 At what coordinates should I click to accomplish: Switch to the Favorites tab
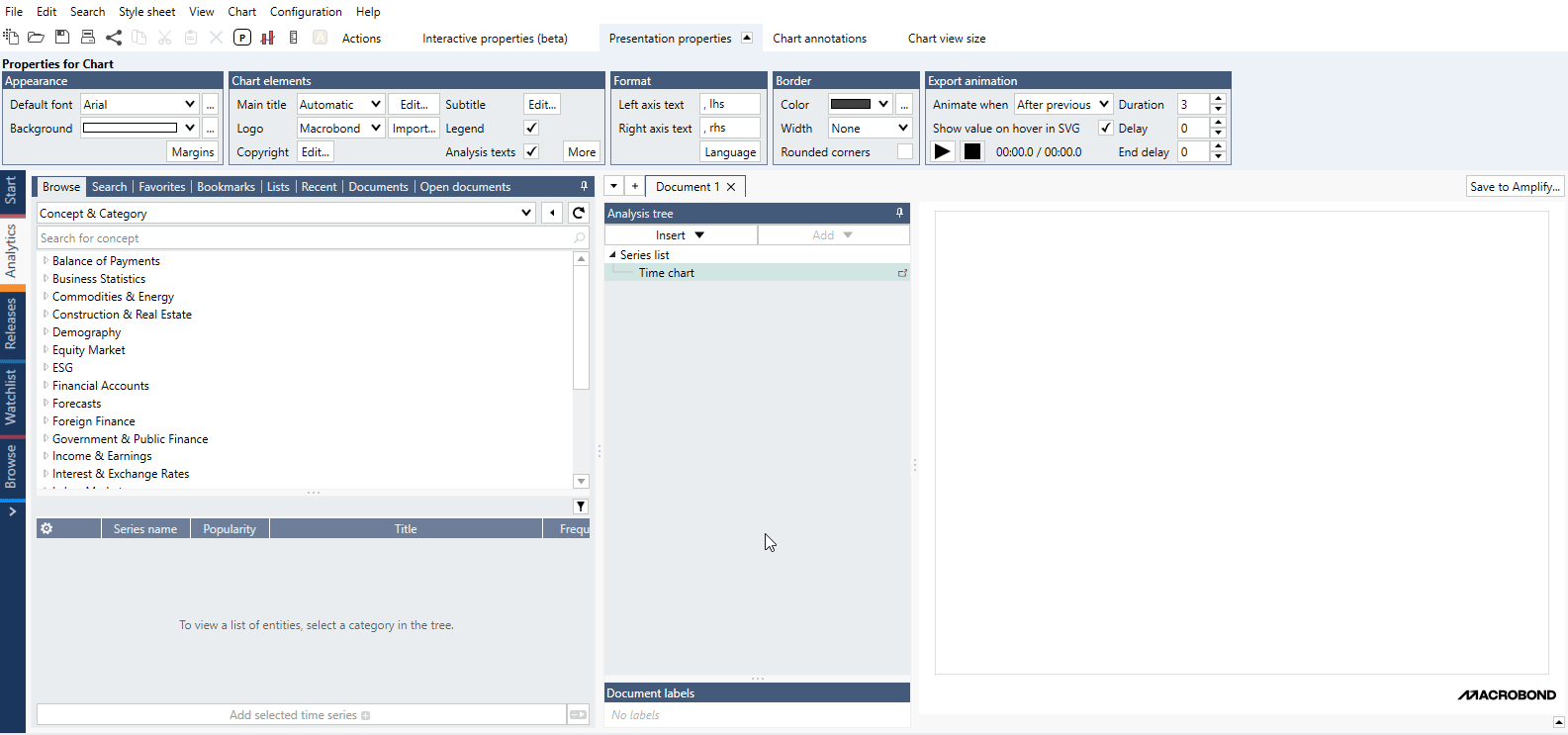161,187
